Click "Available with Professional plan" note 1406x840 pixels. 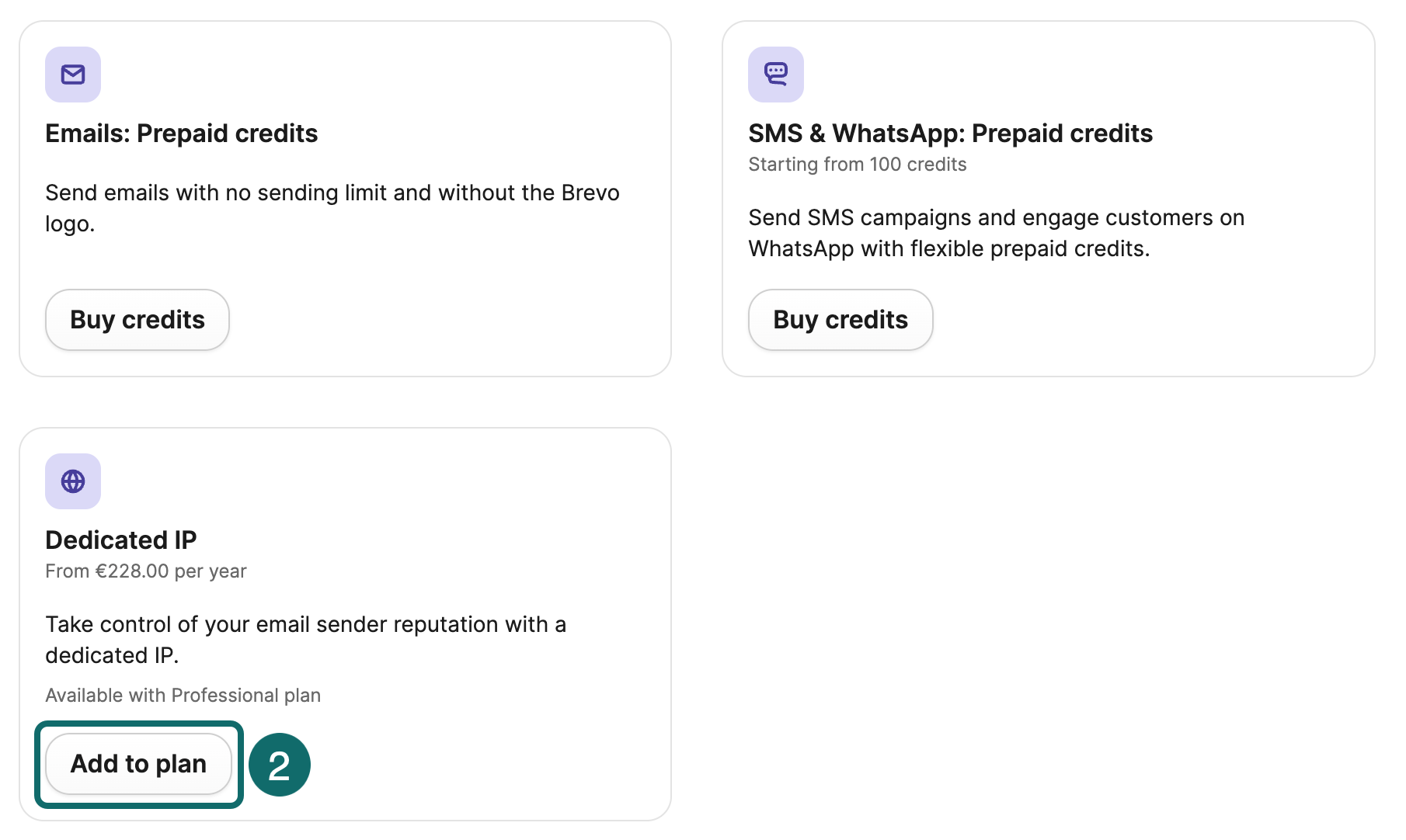[183, 695]
